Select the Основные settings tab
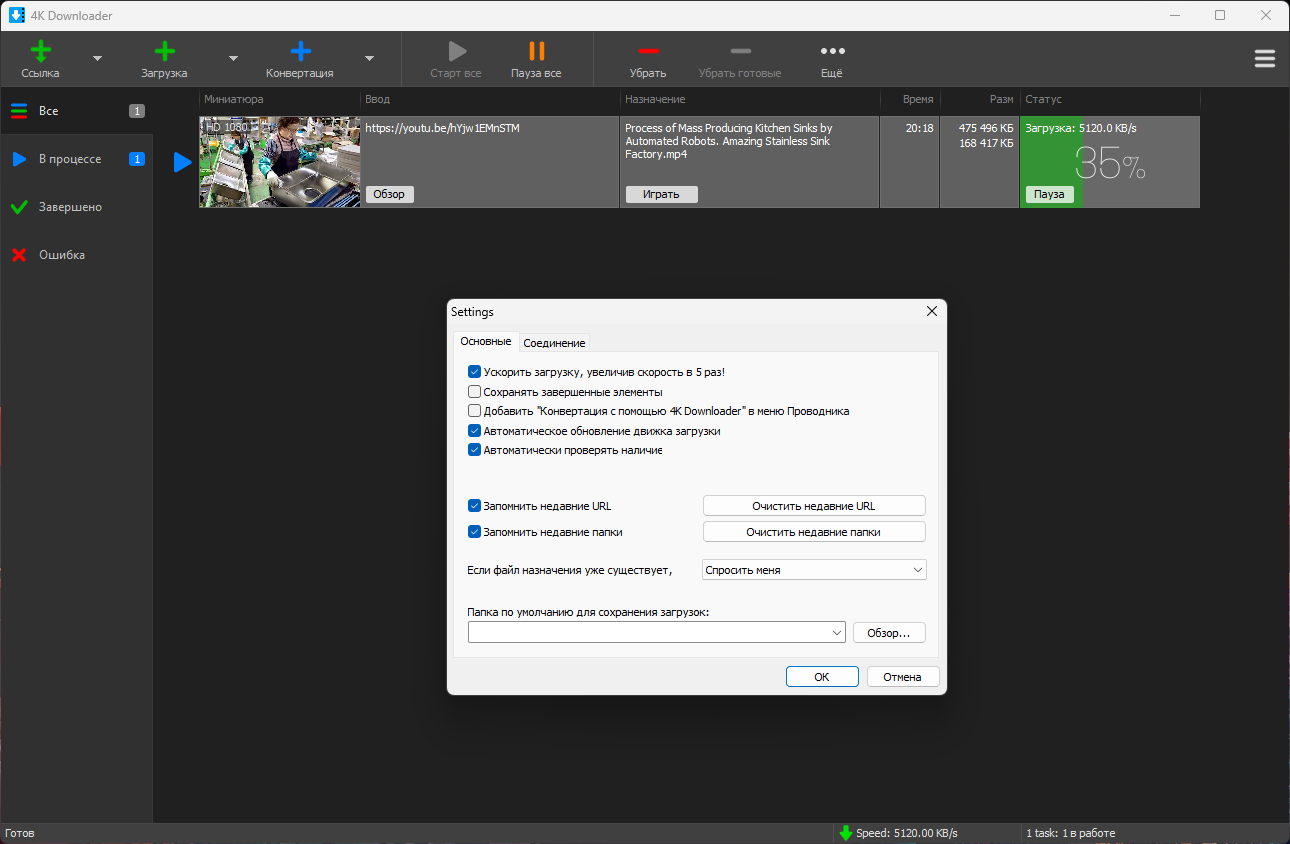This screenshot has height=844, width=1290. click(x=486, y=341)
